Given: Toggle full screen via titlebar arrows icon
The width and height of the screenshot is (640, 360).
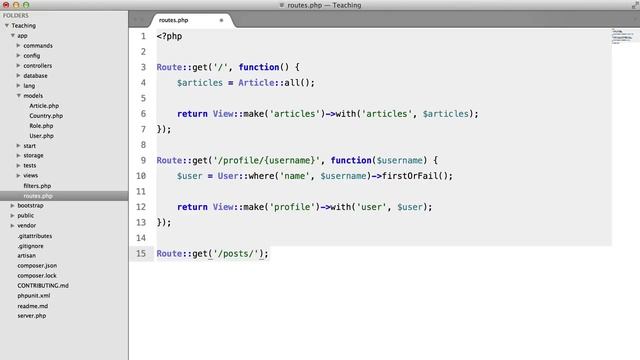Looking at the screenshot, I should coord(635,5).
